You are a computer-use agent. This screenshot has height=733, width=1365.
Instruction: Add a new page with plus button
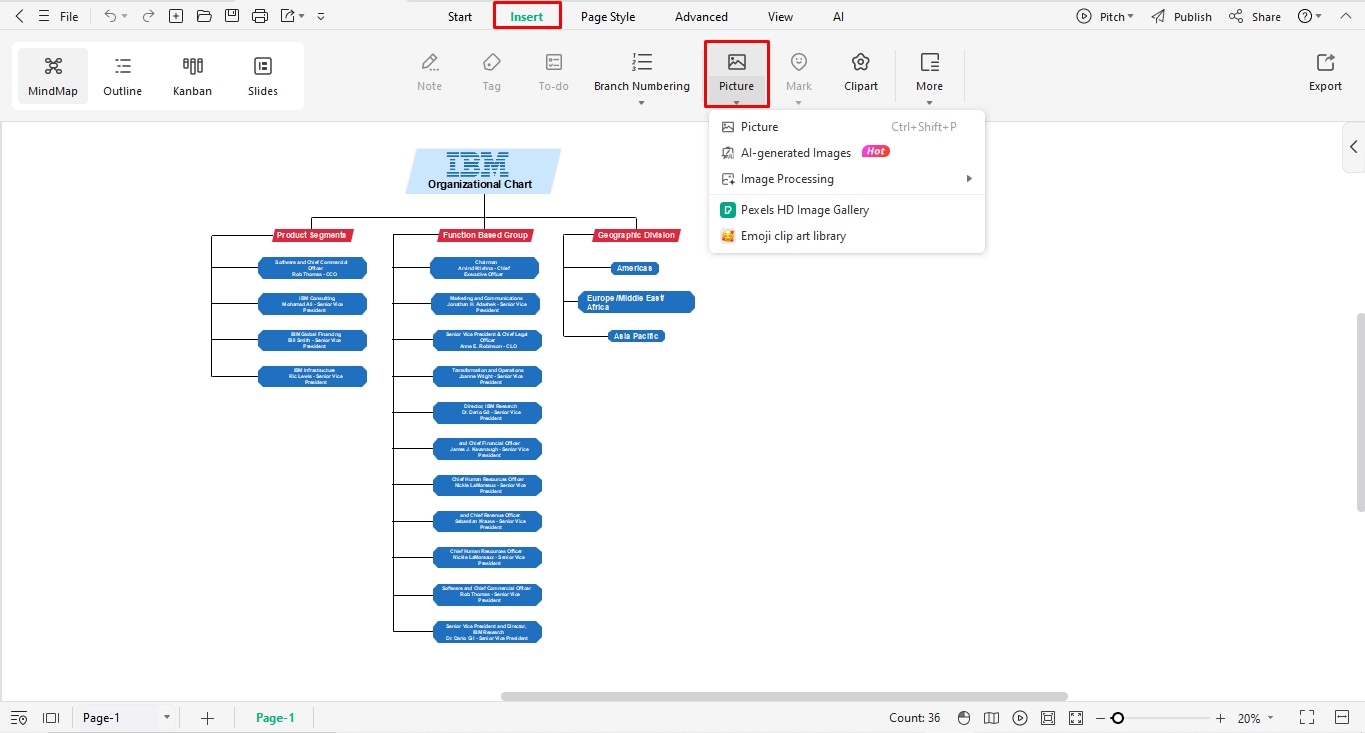tap(208, 718)
